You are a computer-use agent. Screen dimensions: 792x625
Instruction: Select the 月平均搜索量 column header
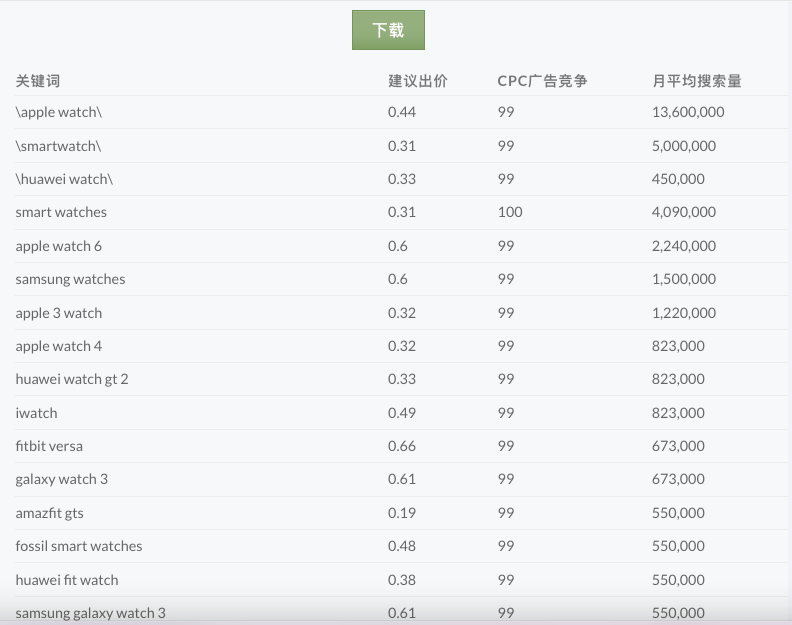(x=697, y=81)
